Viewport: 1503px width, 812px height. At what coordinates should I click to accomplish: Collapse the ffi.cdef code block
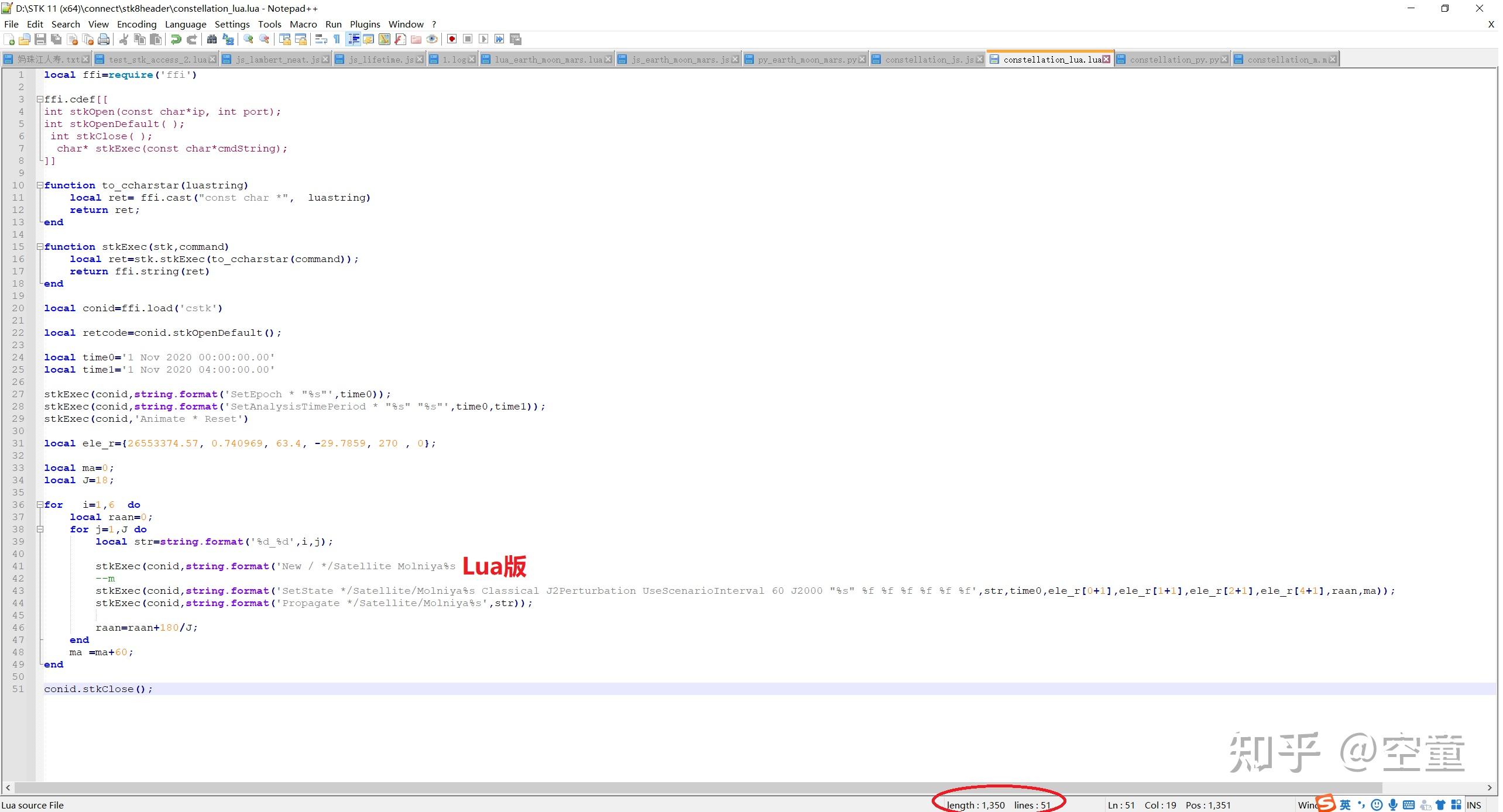click(x=39, y=99)
